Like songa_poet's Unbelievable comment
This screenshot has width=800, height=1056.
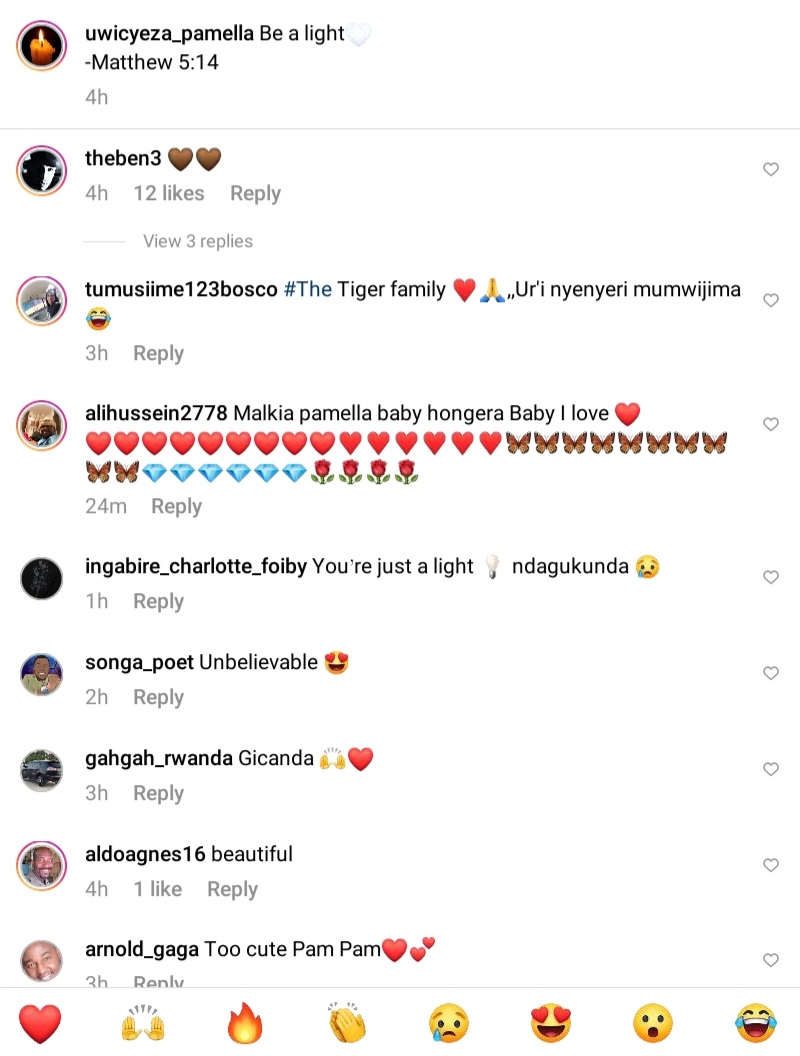coord(771,673)
